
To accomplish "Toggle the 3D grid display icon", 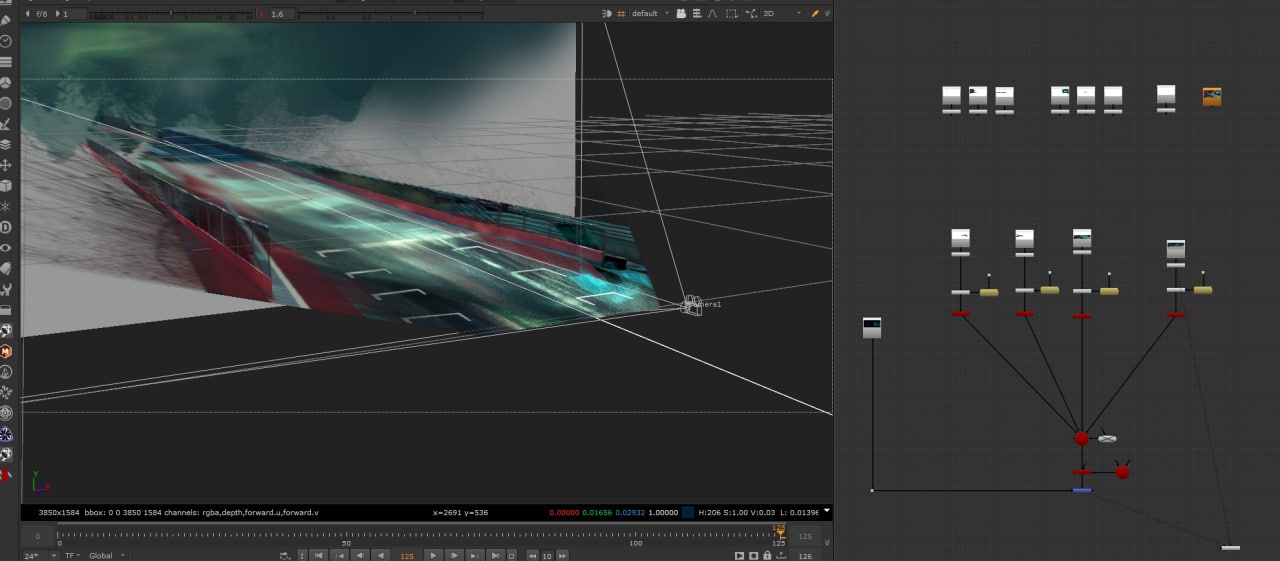I will pos(621,14).
